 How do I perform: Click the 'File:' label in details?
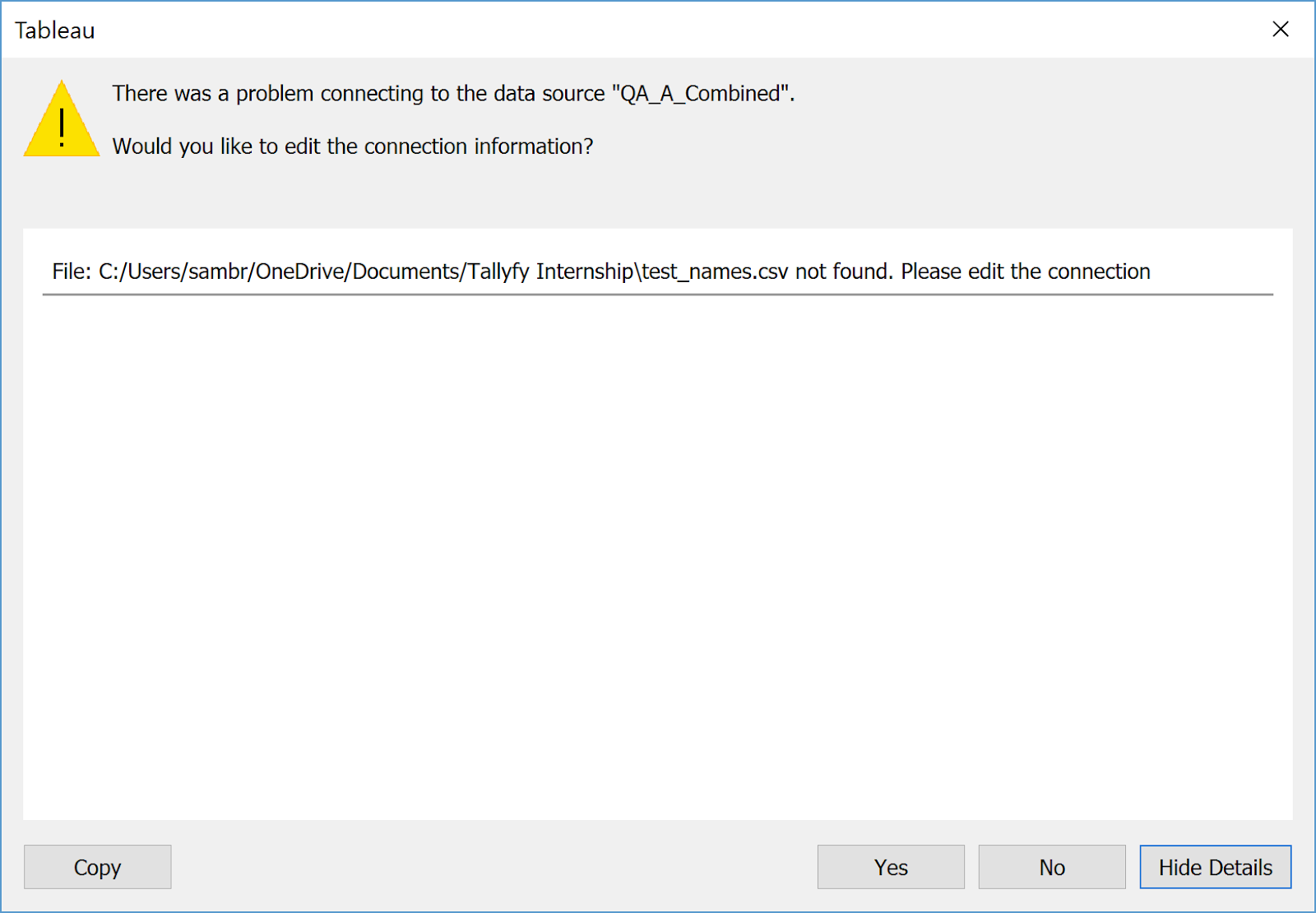click(72, 271)
